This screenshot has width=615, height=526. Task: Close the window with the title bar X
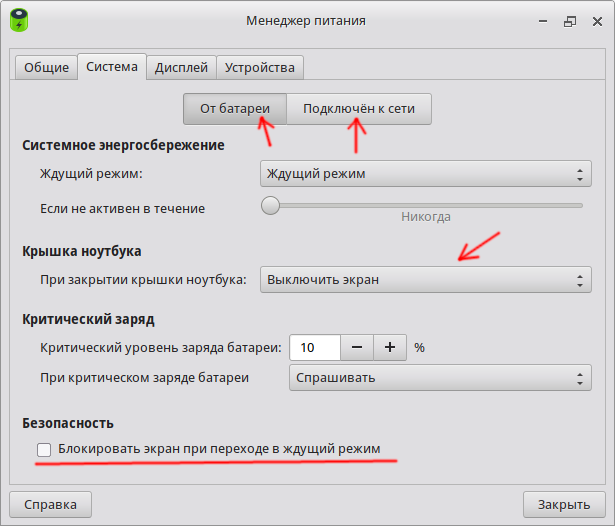click(596, 20)
